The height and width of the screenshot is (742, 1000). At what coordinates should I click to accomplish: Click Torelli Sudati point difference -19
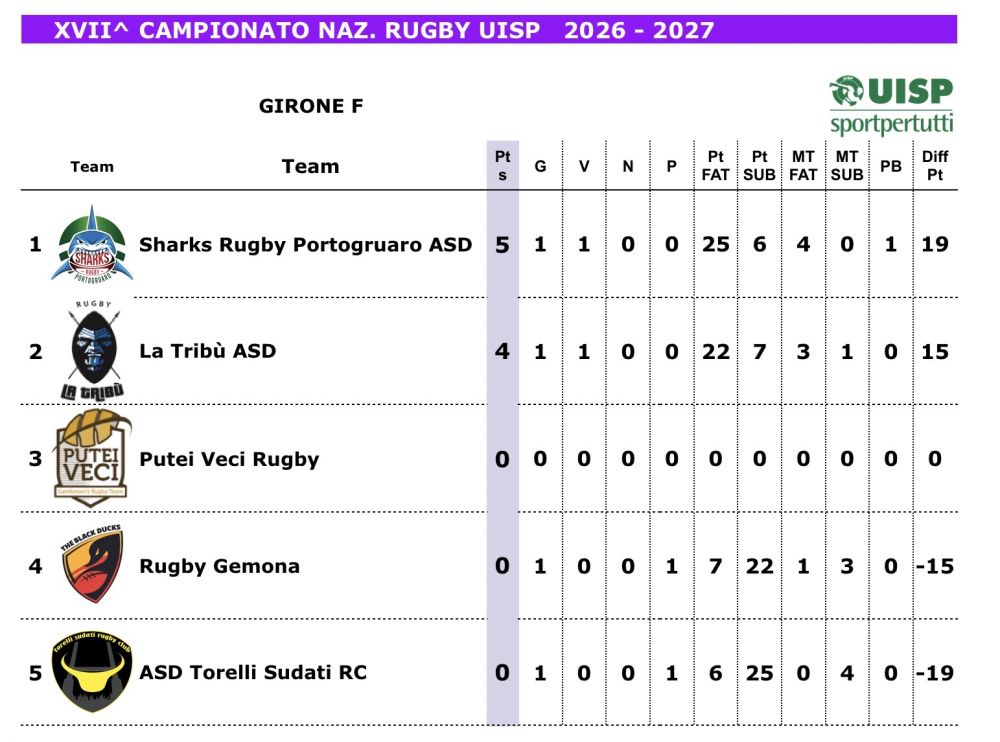click(935, 673)
